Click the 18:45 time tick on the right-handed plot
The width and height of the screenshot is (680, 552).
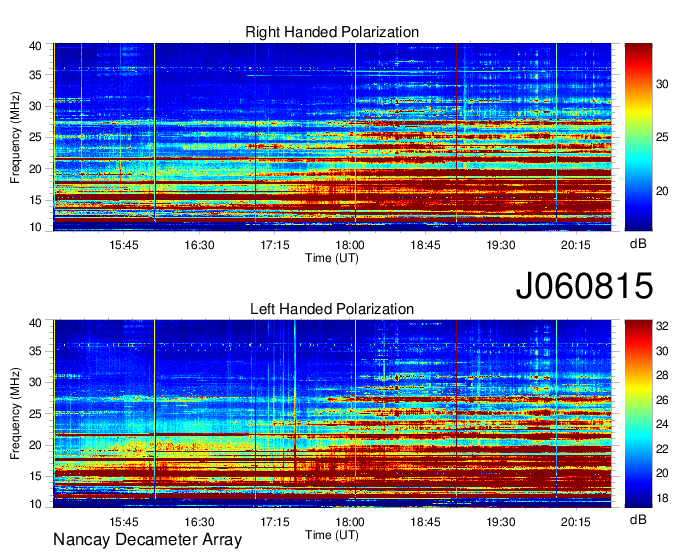(x=425, y=245)
